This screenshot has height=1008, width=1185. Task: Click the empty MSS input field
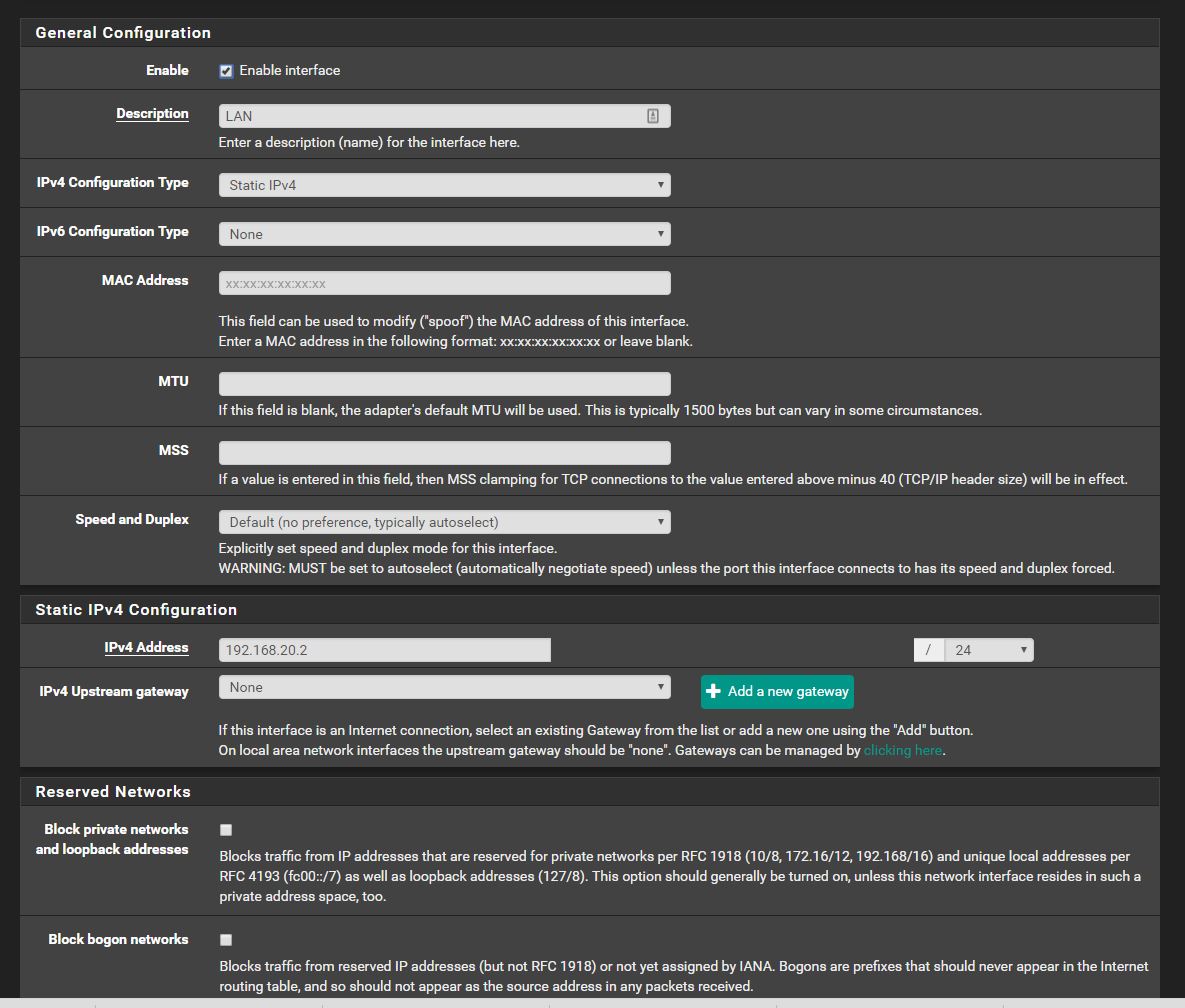pyautogui.click(x=444, y=453)
